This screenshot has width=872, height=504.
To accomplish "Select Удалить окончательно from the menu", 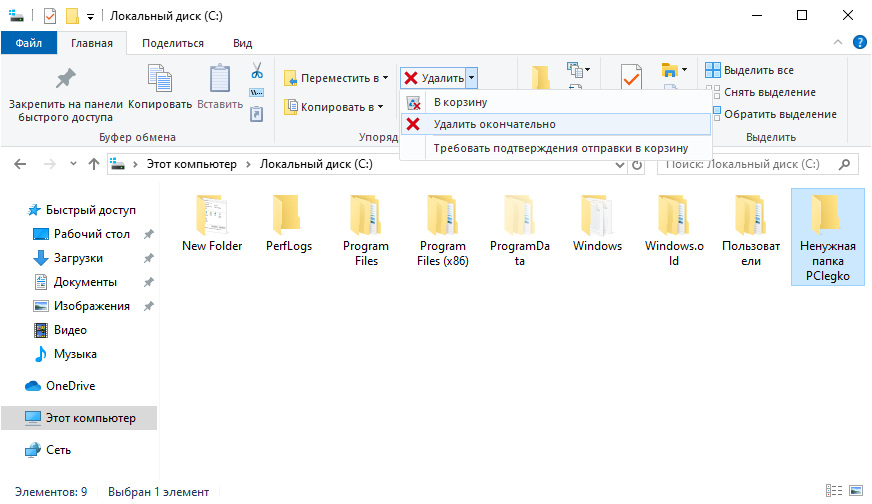I will (494, 124).
